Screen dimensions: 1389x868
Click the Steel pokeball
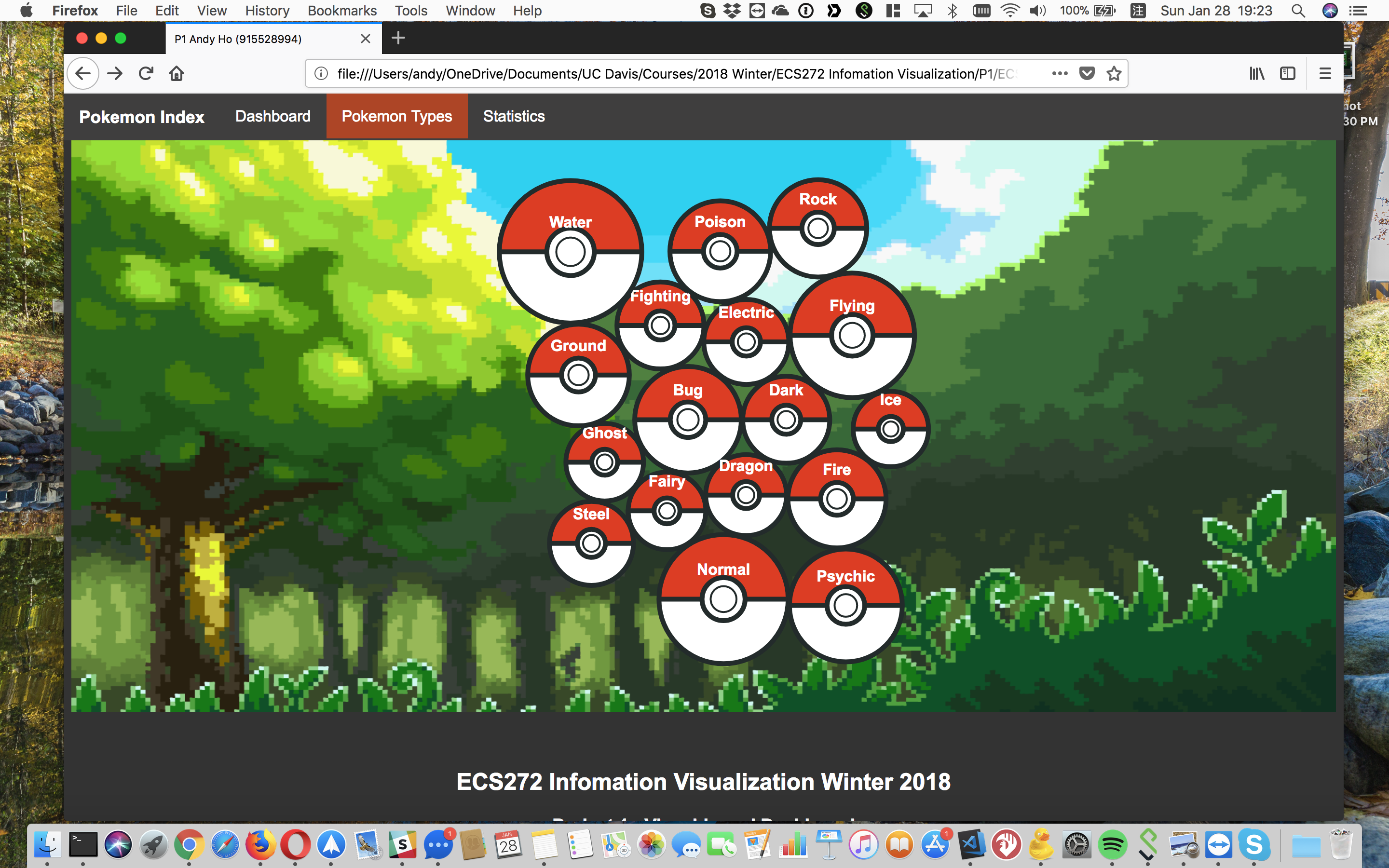591,543
